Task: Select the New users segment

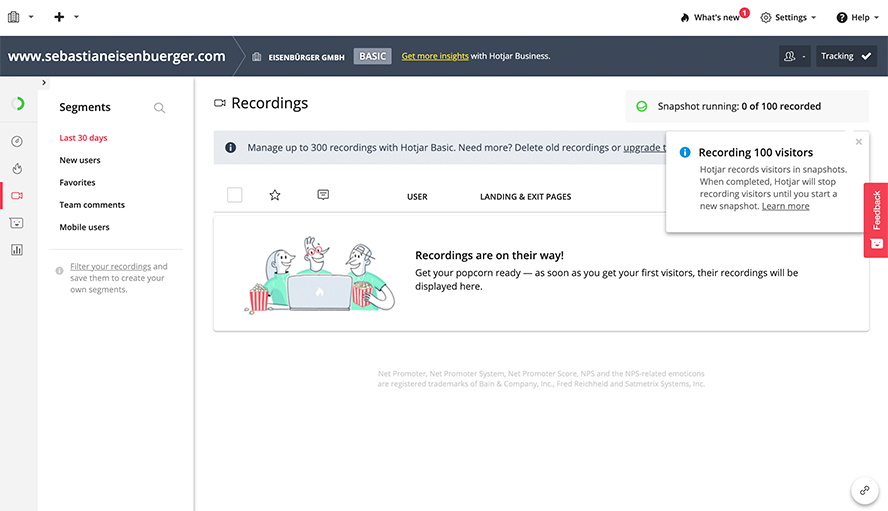Action: [80, 160]
